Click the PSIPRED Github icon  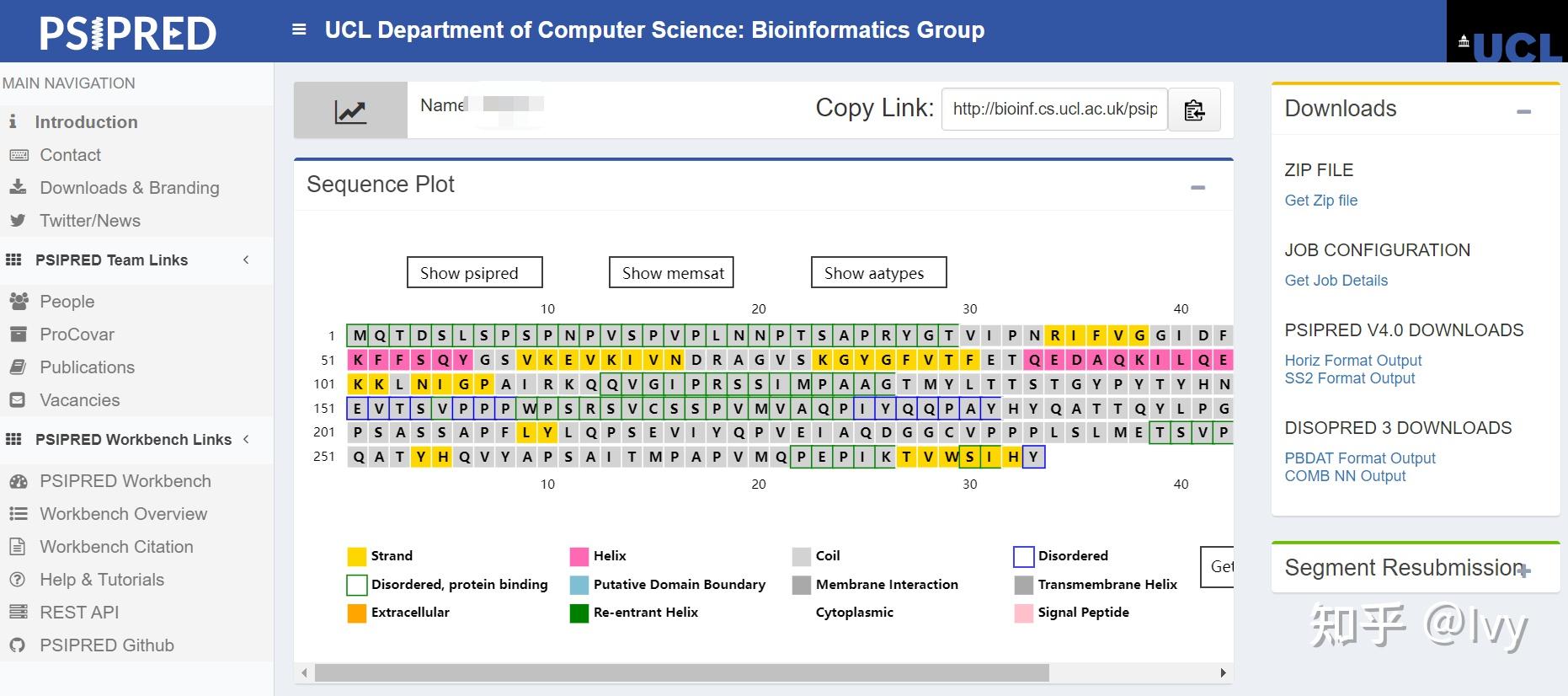point(18,645)
